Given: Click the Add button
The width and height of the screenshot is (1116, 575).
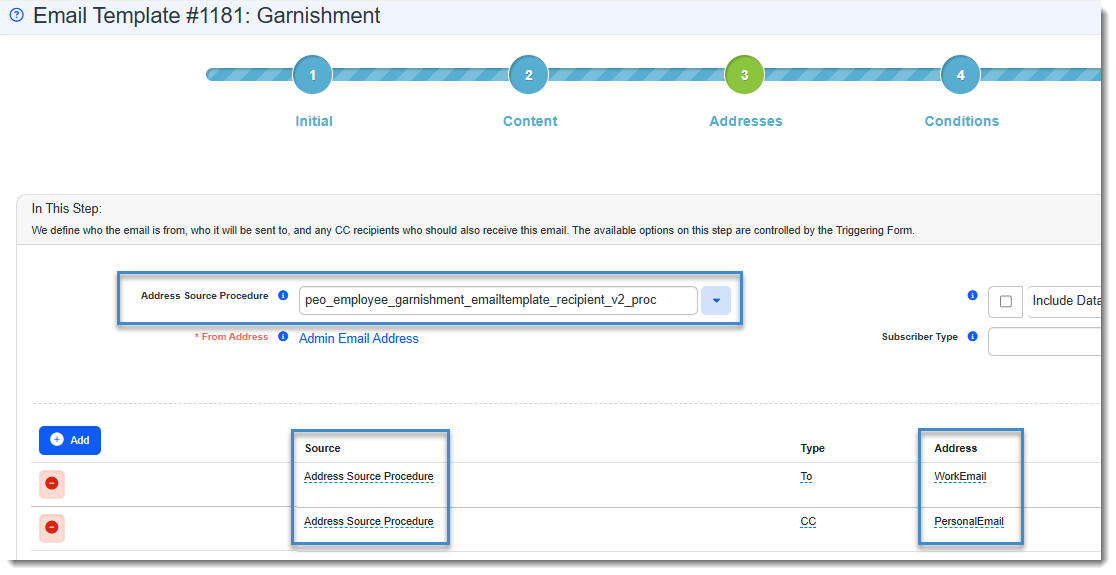Looking at the screenshot, I should click(x=70, y=440).
